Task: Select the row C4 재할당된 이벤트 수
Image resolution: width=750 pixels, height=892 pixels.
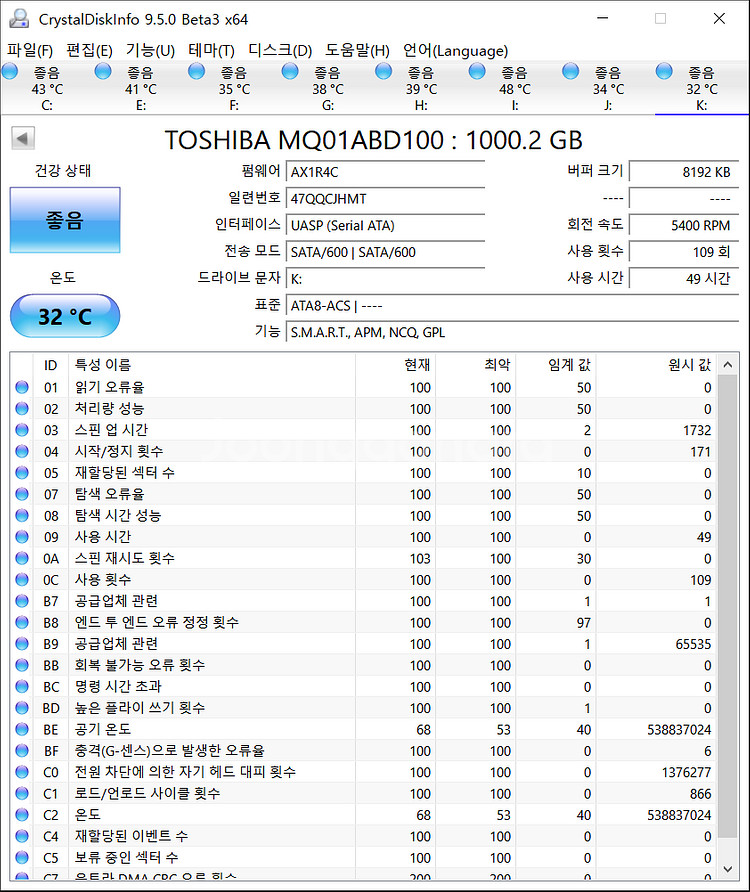Action: [364, 836]
